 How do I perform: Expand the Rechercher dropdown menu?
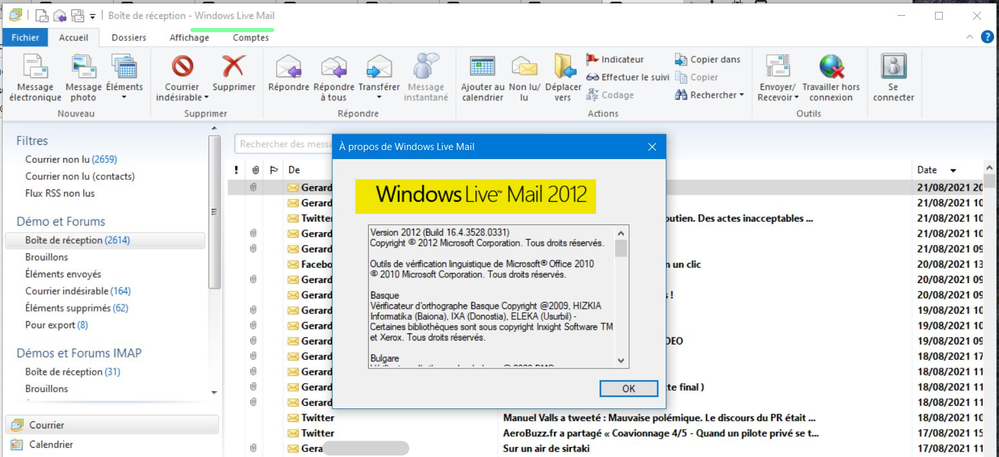pos(741,95)
